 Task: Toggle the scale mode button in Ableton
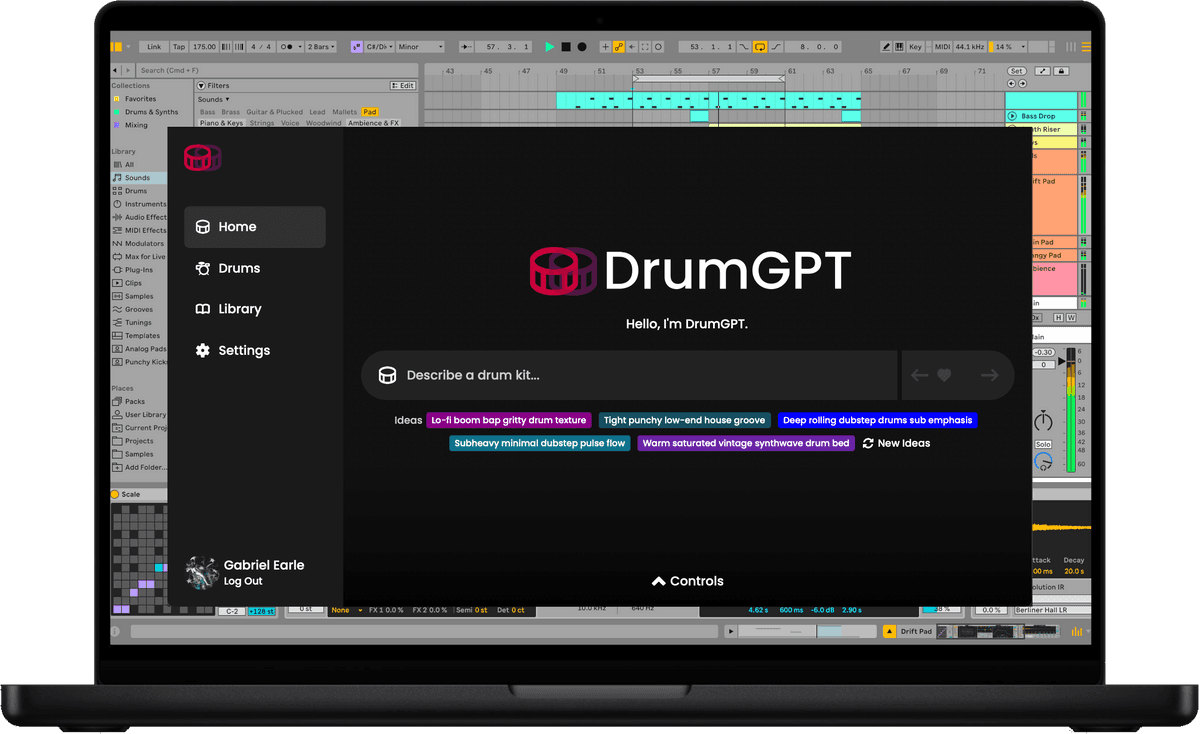click(357, 47)
